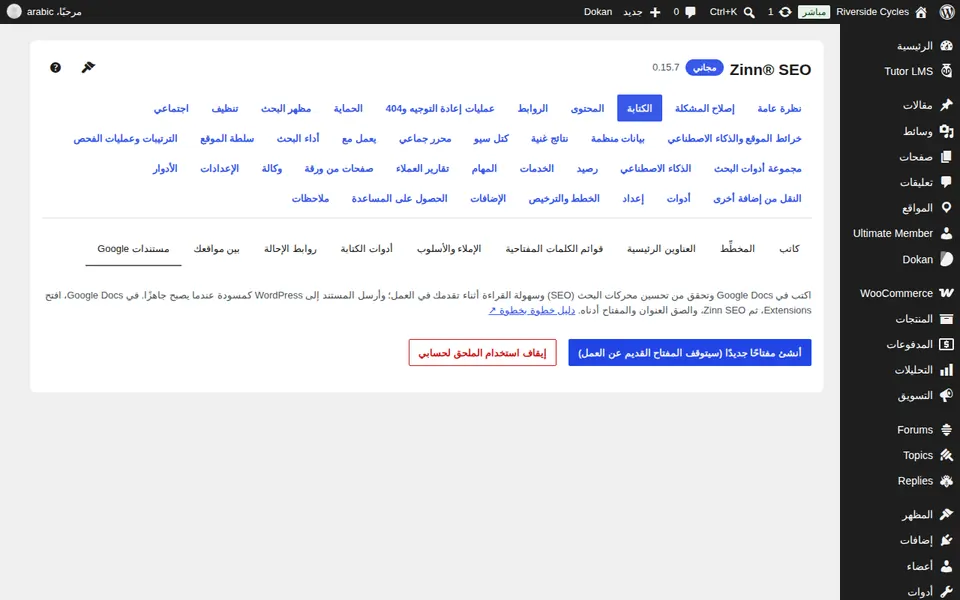Viewport: 960px width, 600px height.
Task: Open the المحتوى tab
Action: click(587, 108)
